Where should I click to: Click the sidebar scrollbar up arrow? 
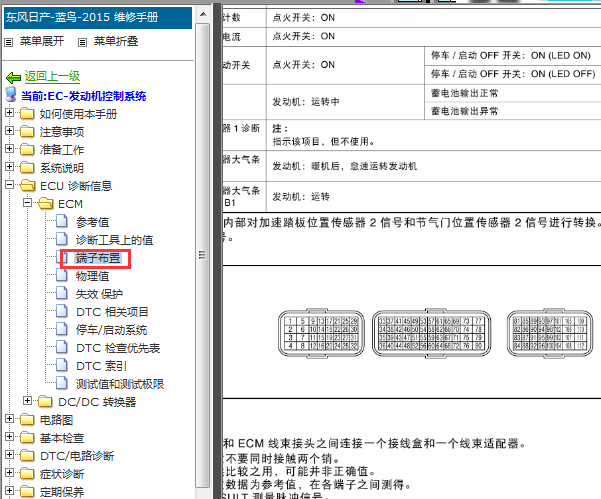coord(203,15)
